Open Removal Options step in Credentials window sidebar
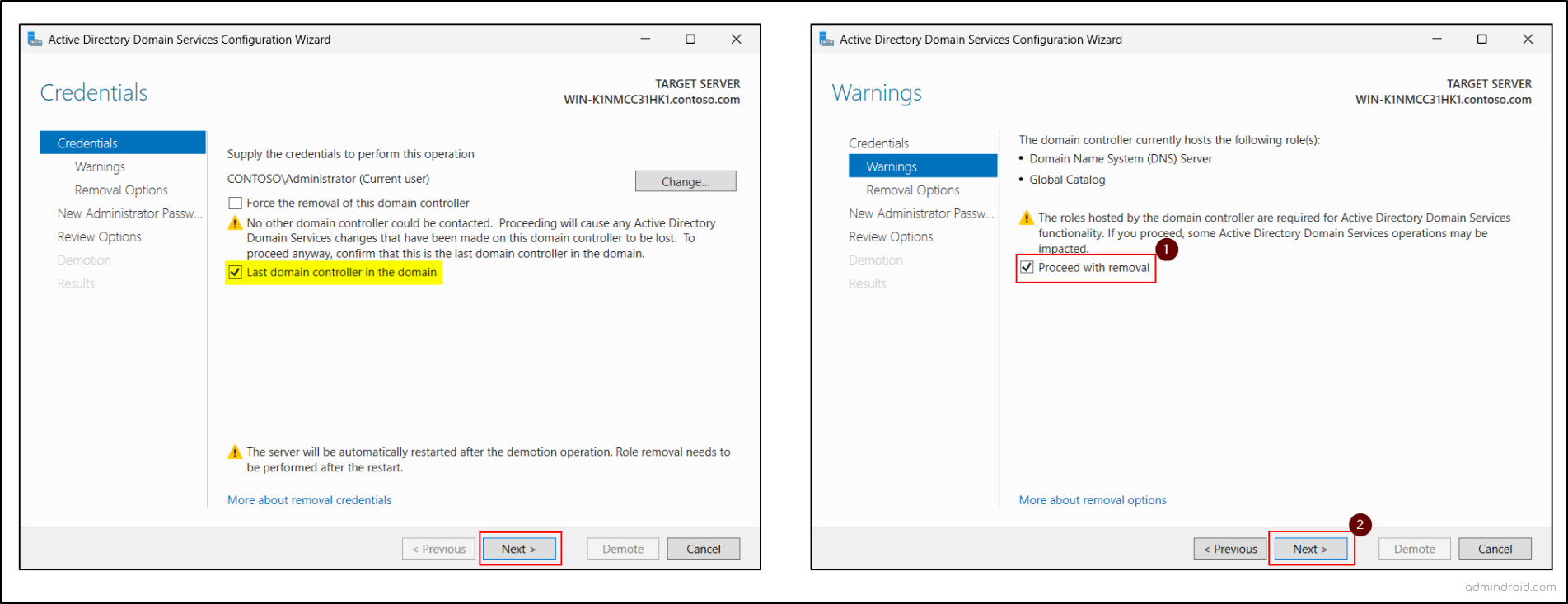This screenshot has width=1568, height=604. 121,190
